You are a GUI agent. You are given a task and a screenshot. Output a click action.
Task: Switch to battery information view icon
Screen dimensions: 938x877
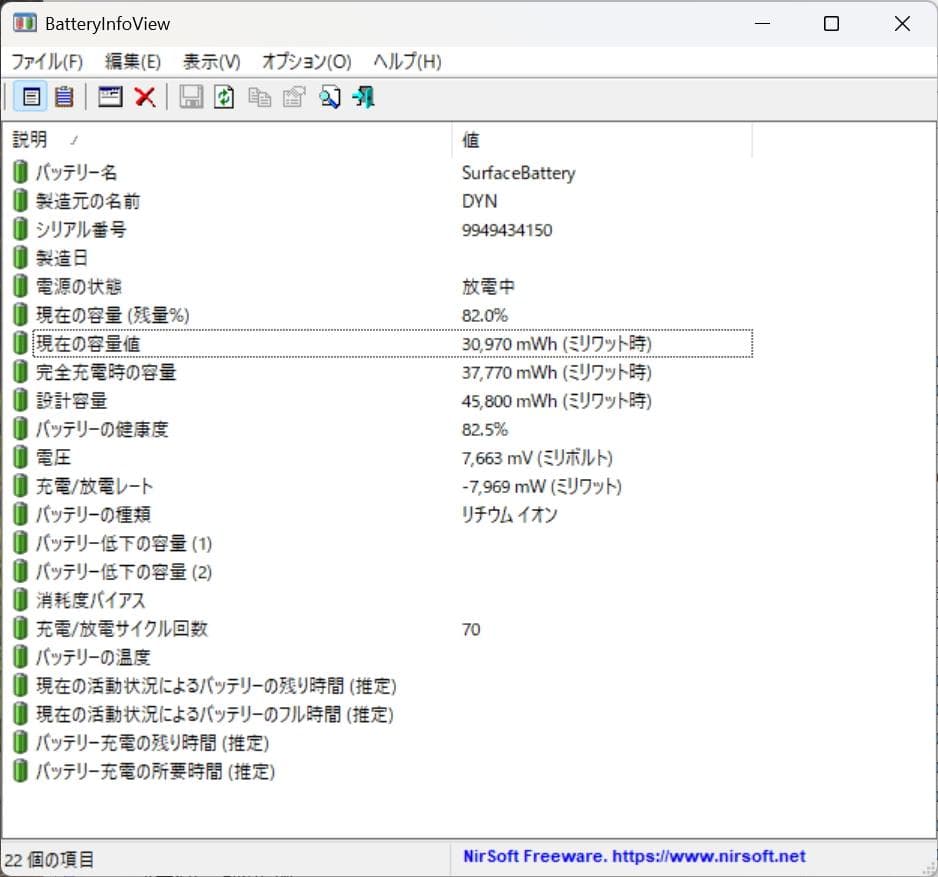[x=31, y=97]
